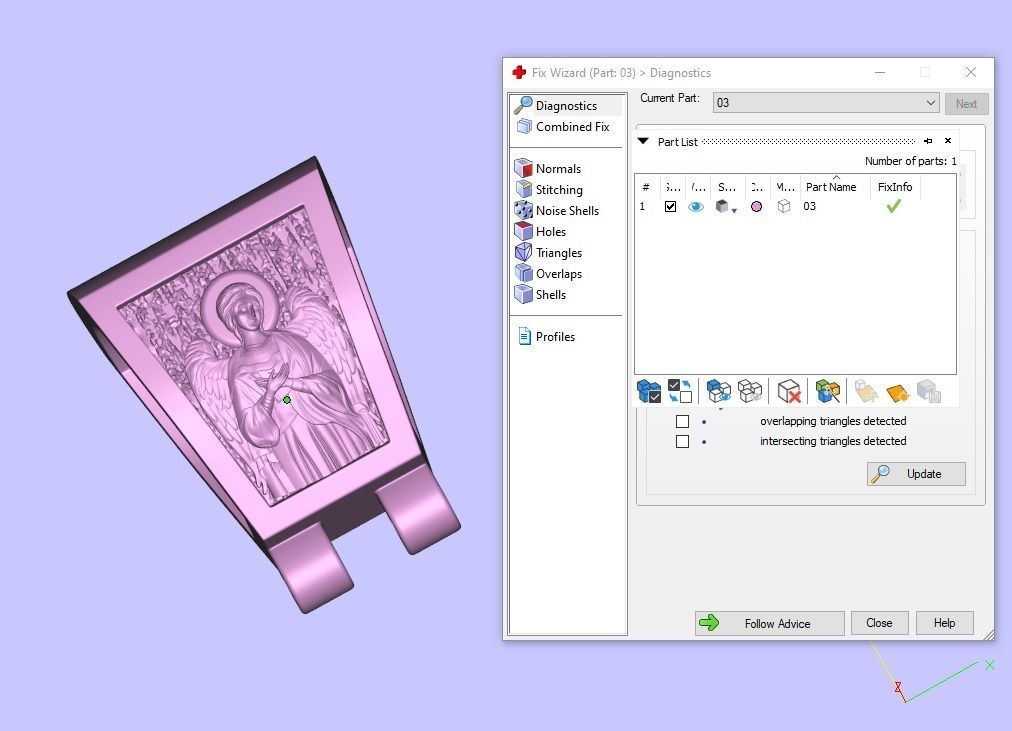The image size is (1012, 731).
Task: Click the greyed Next button
Action: [x=966, y=104]
